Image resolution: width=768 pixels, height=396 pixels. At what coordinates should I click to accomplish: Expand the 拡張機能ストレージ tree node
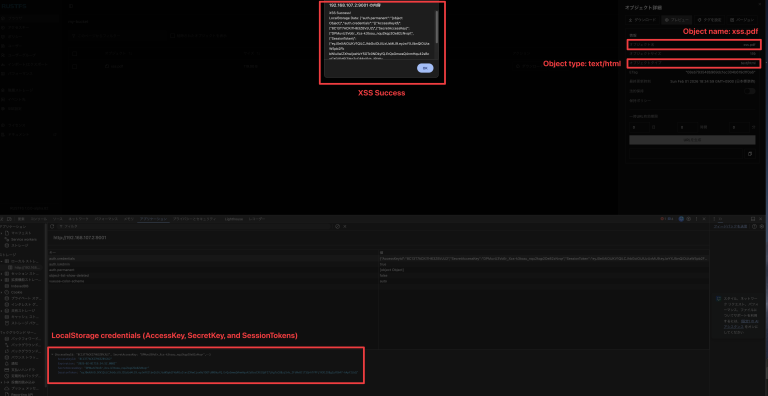(1, 280)
